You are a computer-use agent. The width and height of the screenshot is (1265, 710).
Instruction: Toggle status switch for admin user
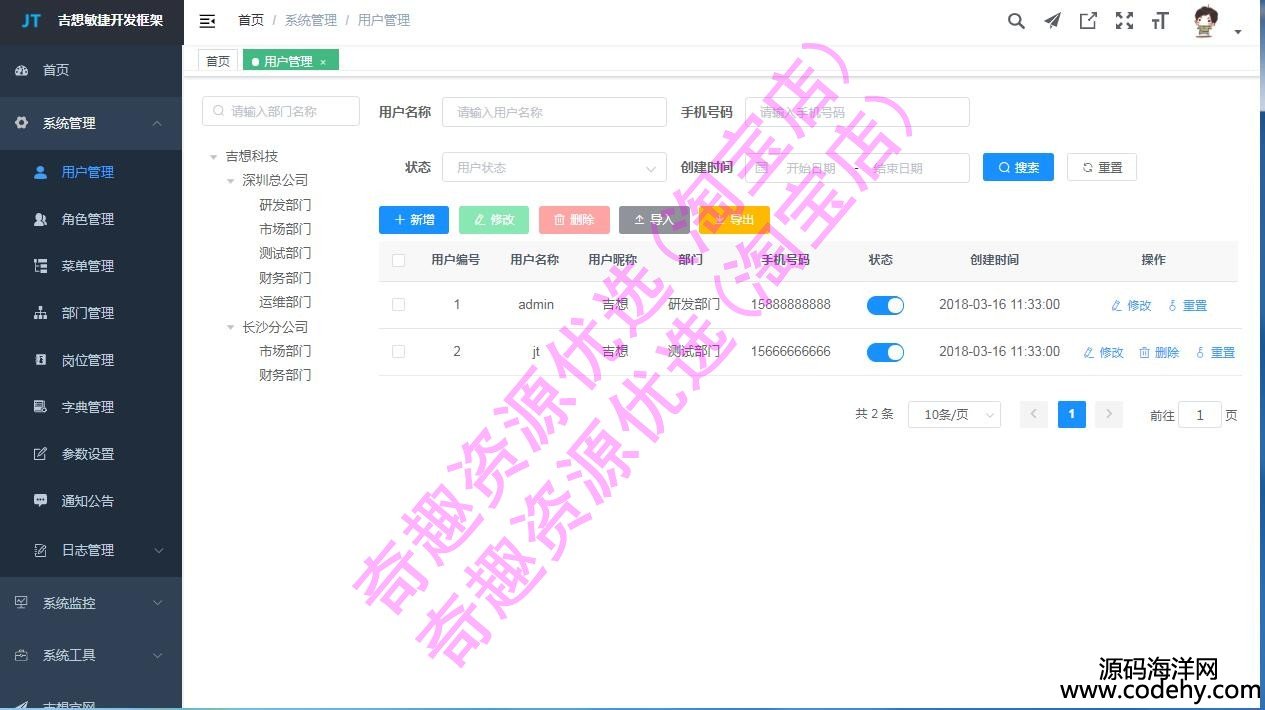coord(885,305)
